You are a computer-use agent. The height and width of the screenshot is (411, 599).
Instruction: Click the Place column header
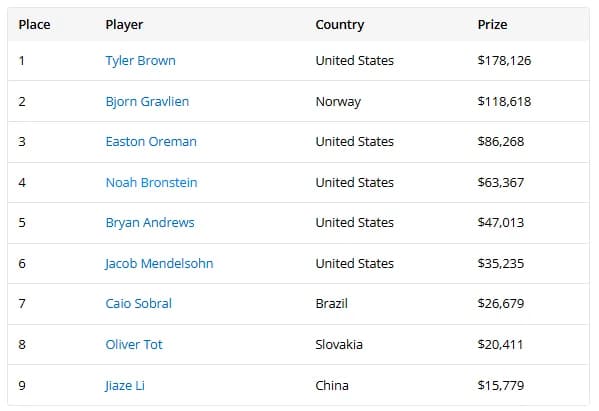[34, 25]
